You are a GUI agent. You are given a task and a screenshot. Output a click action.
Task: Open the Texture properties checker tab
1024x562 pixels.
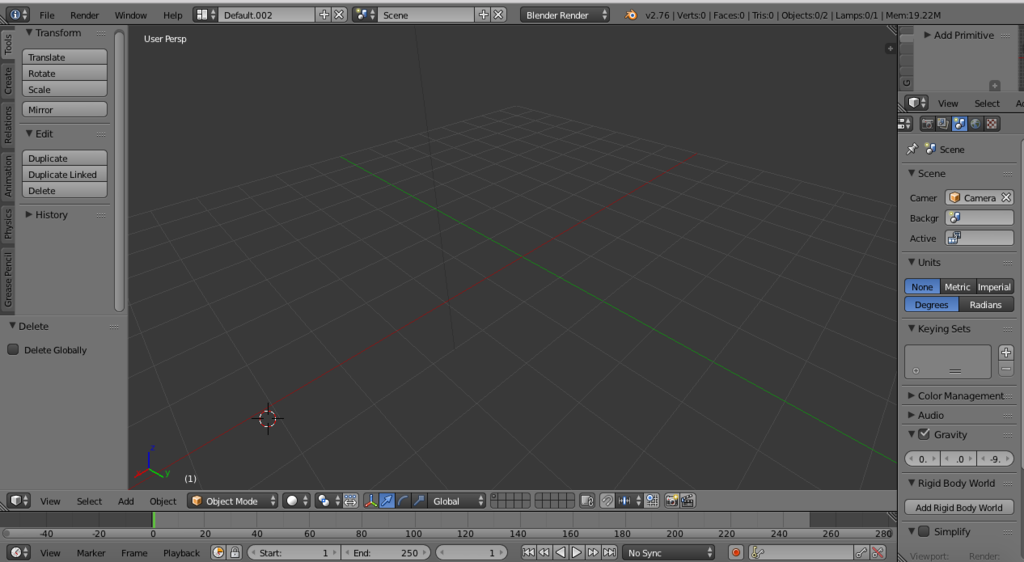(992, 123)
